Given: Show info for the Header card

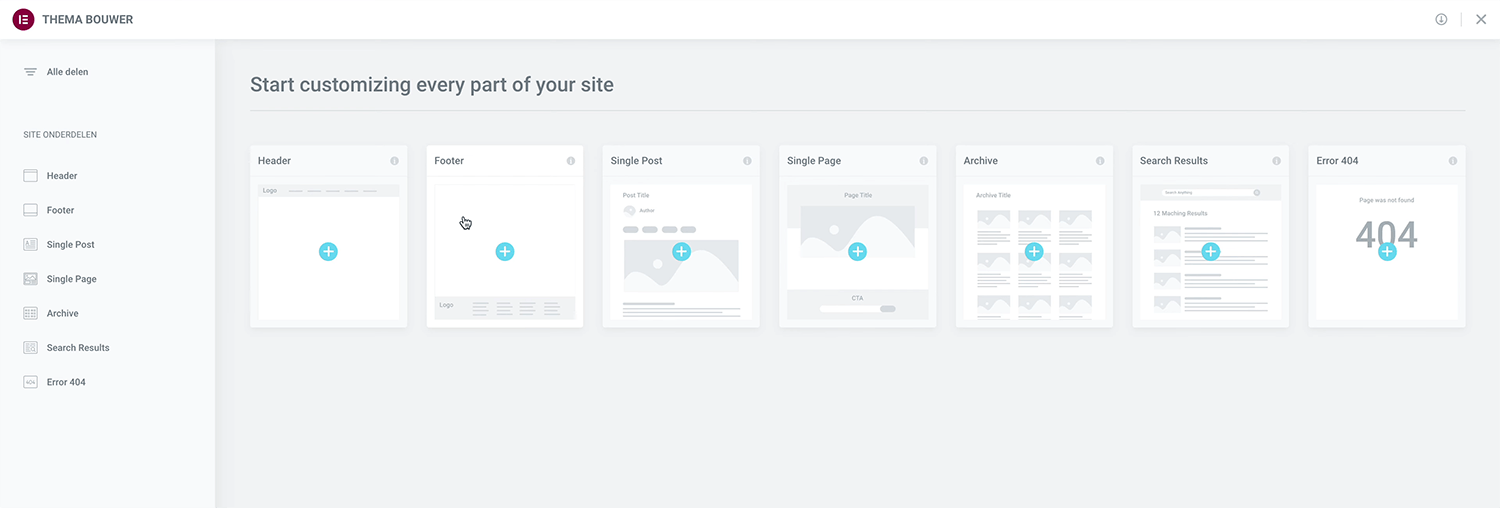Looking at the screenshot, I should point(394,161).
